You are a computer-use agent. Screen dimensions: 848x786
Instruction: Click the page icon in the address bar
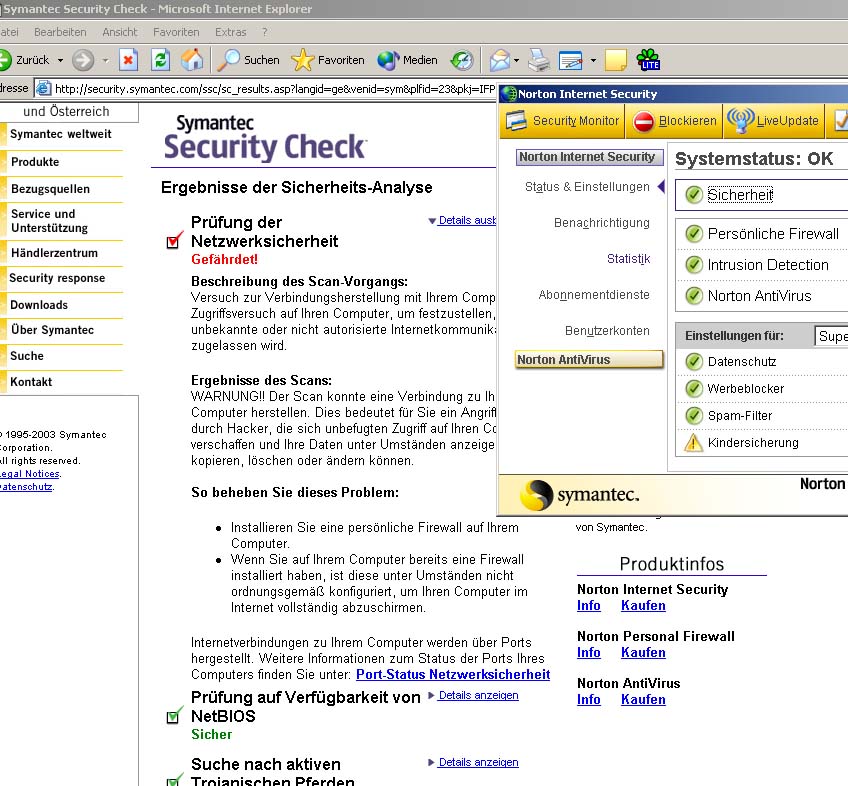[x=43, y=89]
